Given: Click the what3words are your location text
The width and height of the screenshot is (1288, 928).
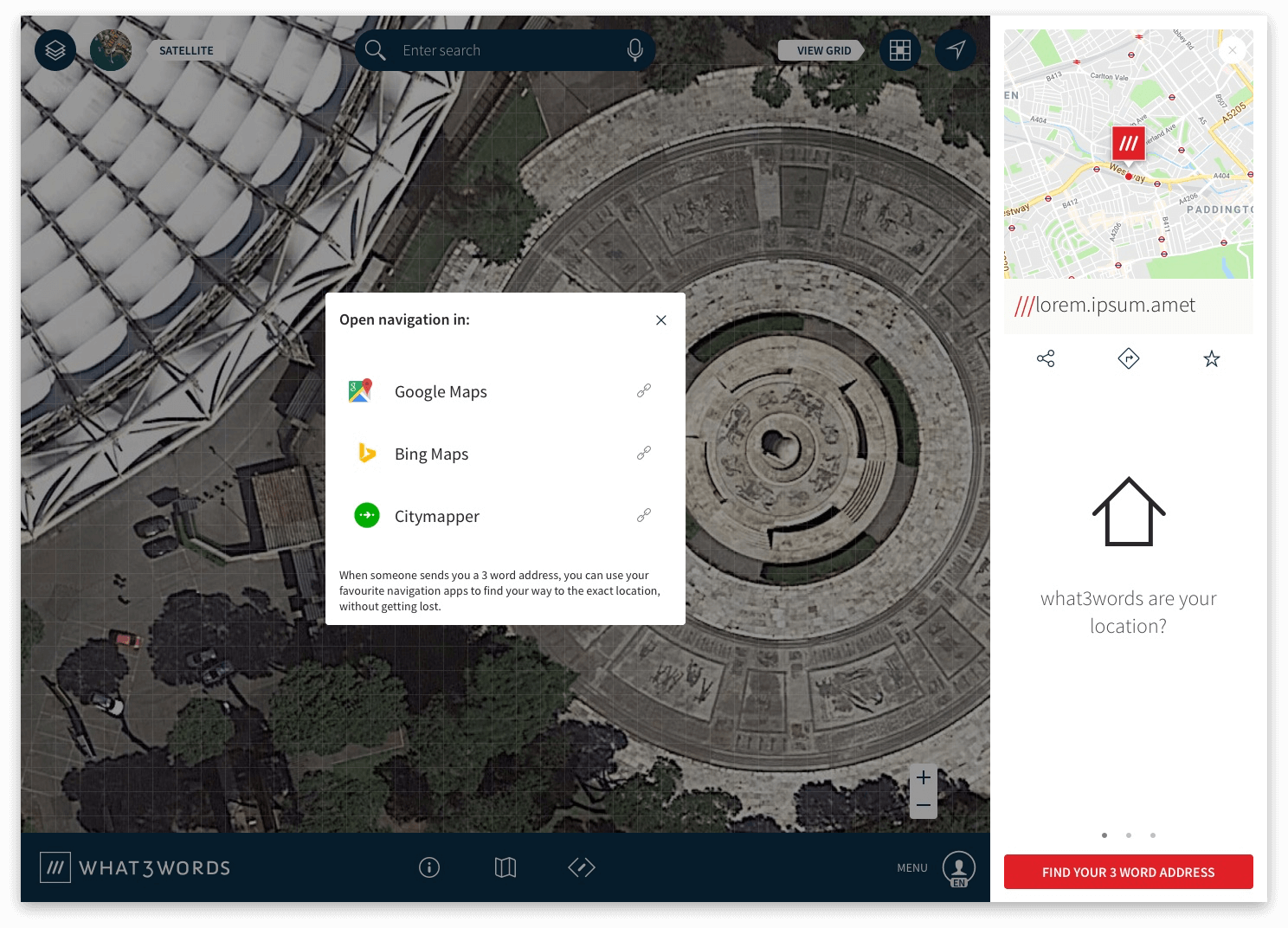Looking at the screenshot, I should (1129, 612).
